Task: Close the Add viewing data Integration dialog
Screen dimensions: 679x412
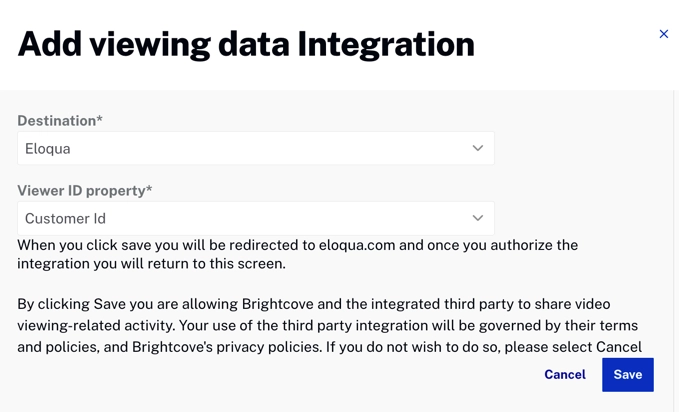Action: coord(663,34)
